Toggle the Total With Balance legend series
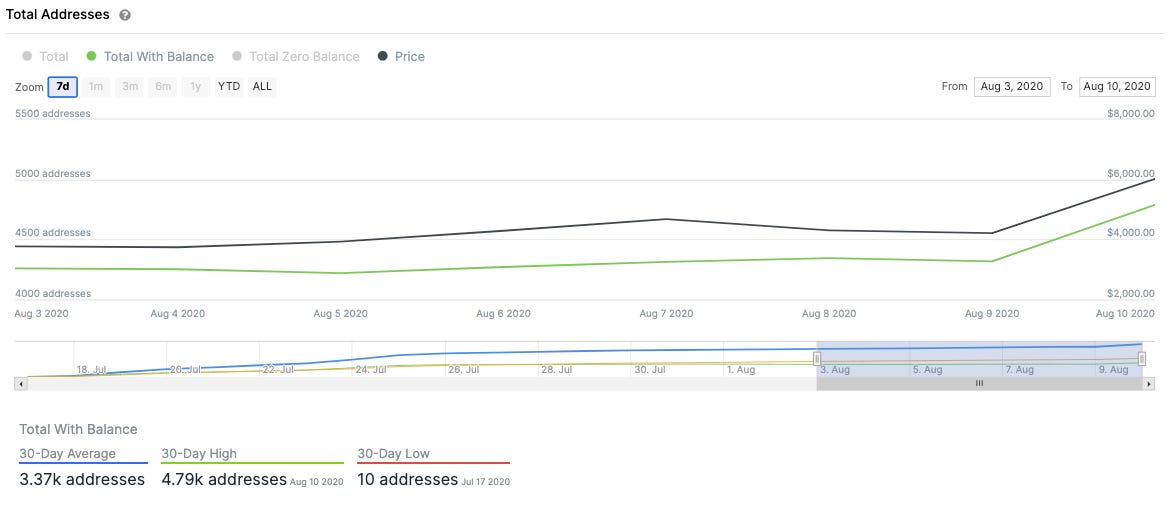 click(150, 57)
